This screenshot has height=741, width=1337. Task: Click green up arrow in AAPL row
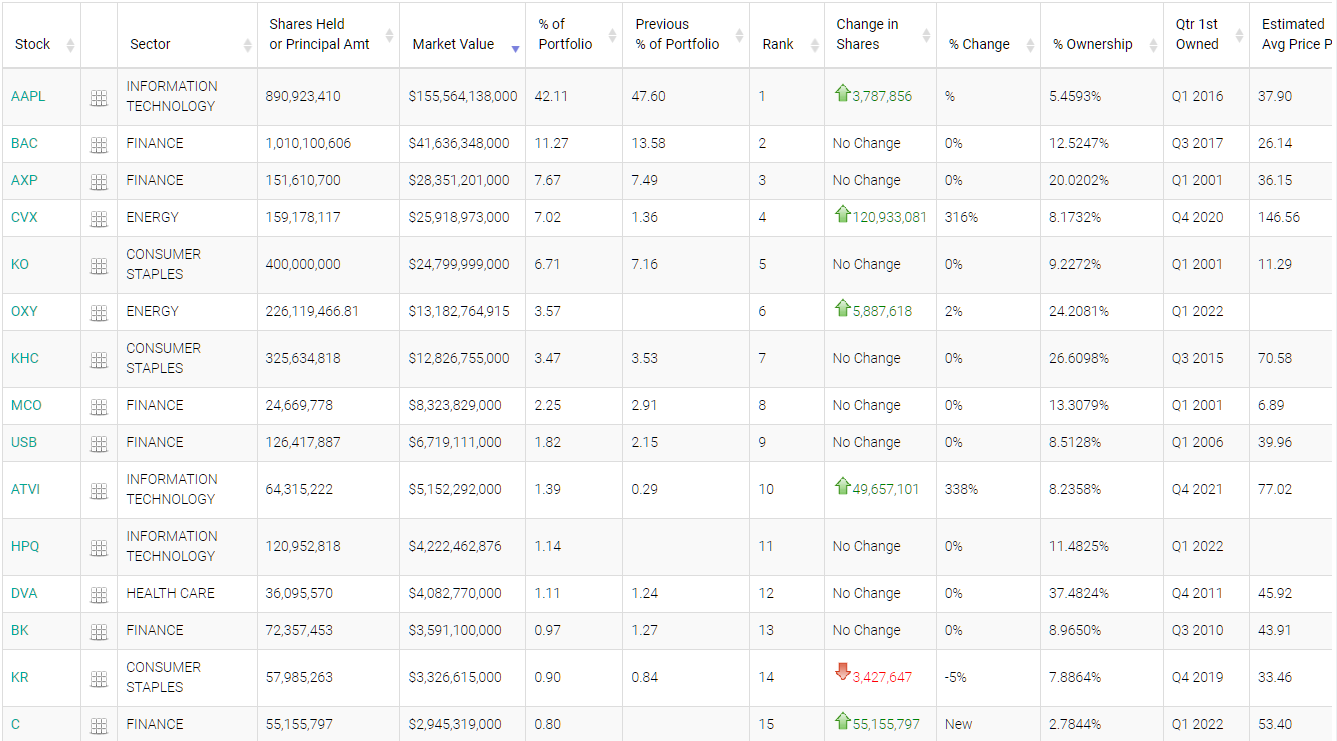pos(842,93)
